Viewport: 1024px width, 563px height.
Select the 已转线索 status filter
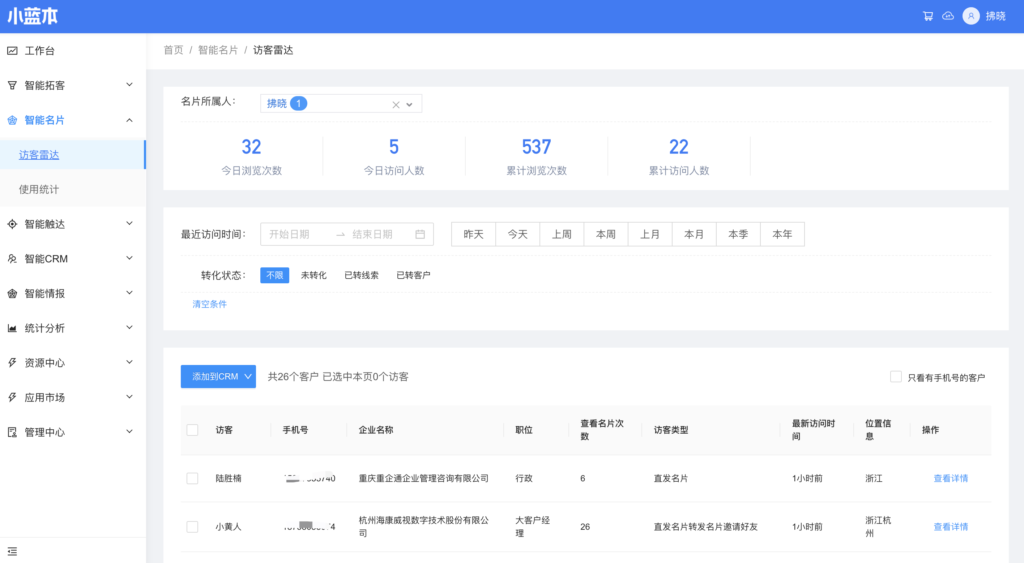click(x=361, y=275)
